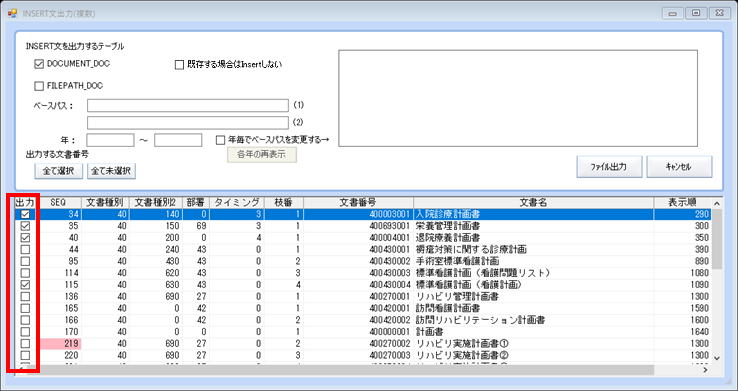Image resolution: width=738 pixels, height=391 pixels.
Task: Click the horizontal scrollbar right arrow
Action: tap(706, 370)
